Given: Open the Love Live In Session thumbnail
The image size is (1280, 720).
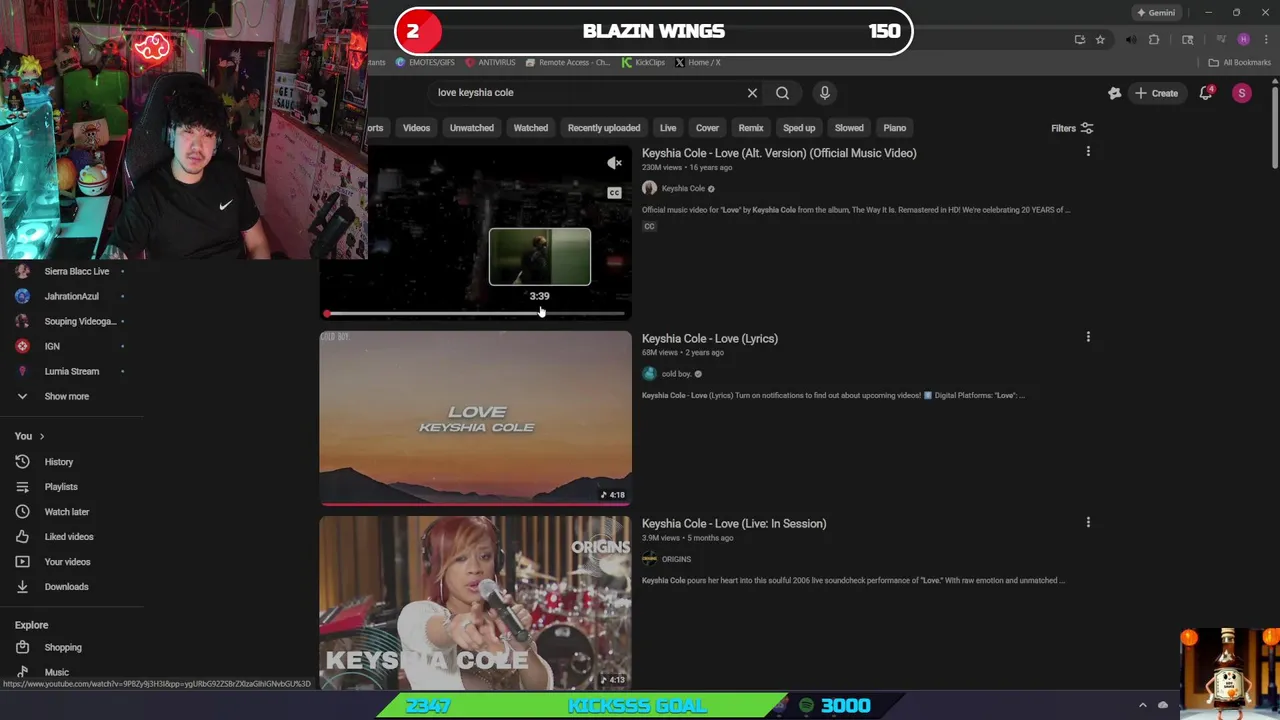Looking at the screenshot, I should pos(475,602).
